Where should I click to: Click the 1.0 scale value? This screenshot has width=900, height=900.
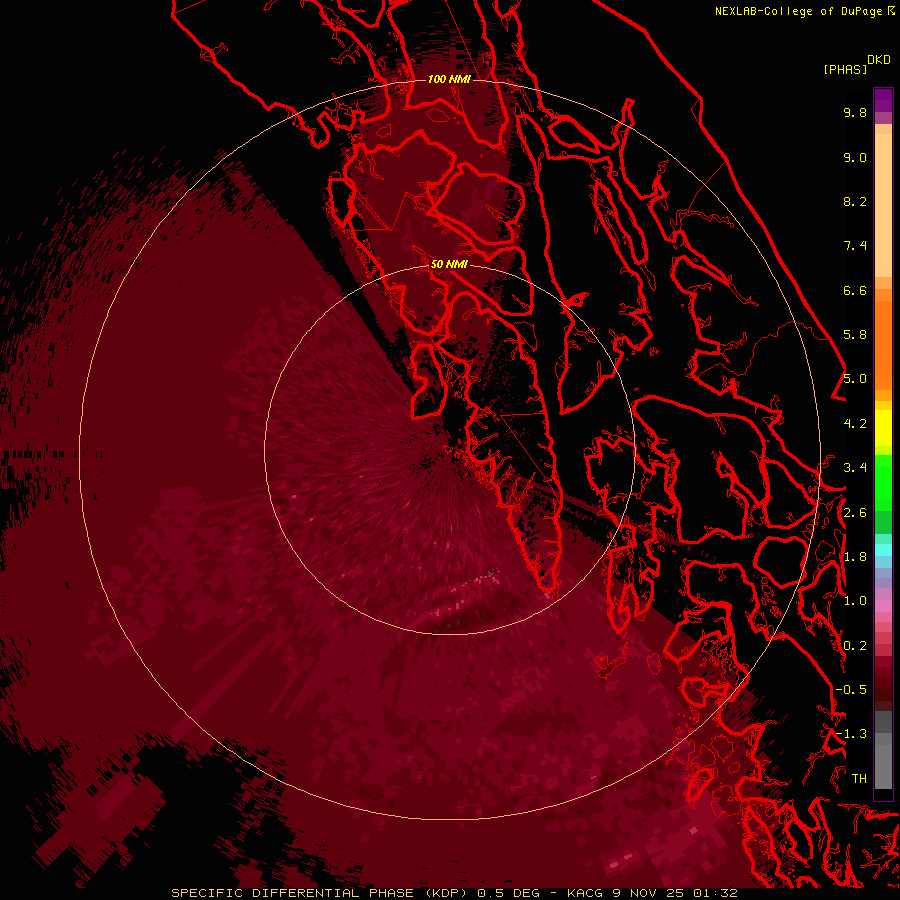pos(855,601)
